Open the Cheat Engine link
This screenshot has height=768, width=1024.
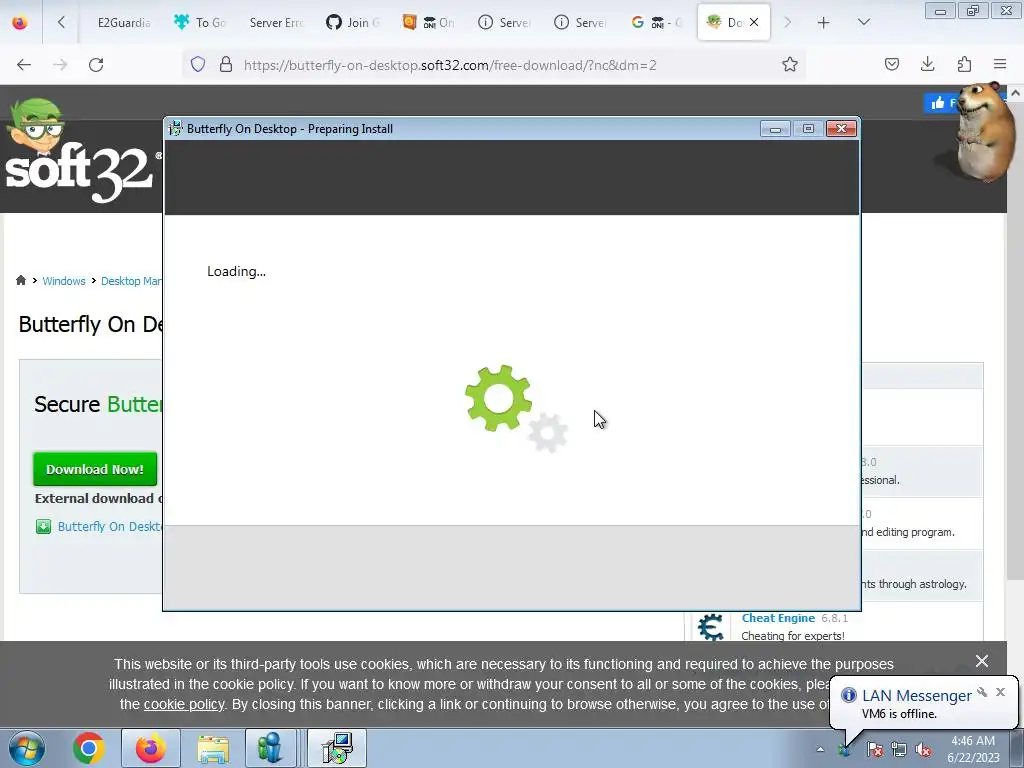click(x=778, y=618)
